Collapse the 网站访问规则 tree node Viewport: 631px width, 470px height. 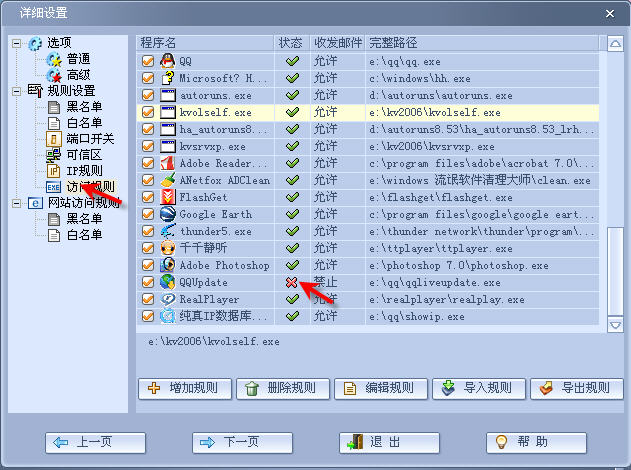16,203
